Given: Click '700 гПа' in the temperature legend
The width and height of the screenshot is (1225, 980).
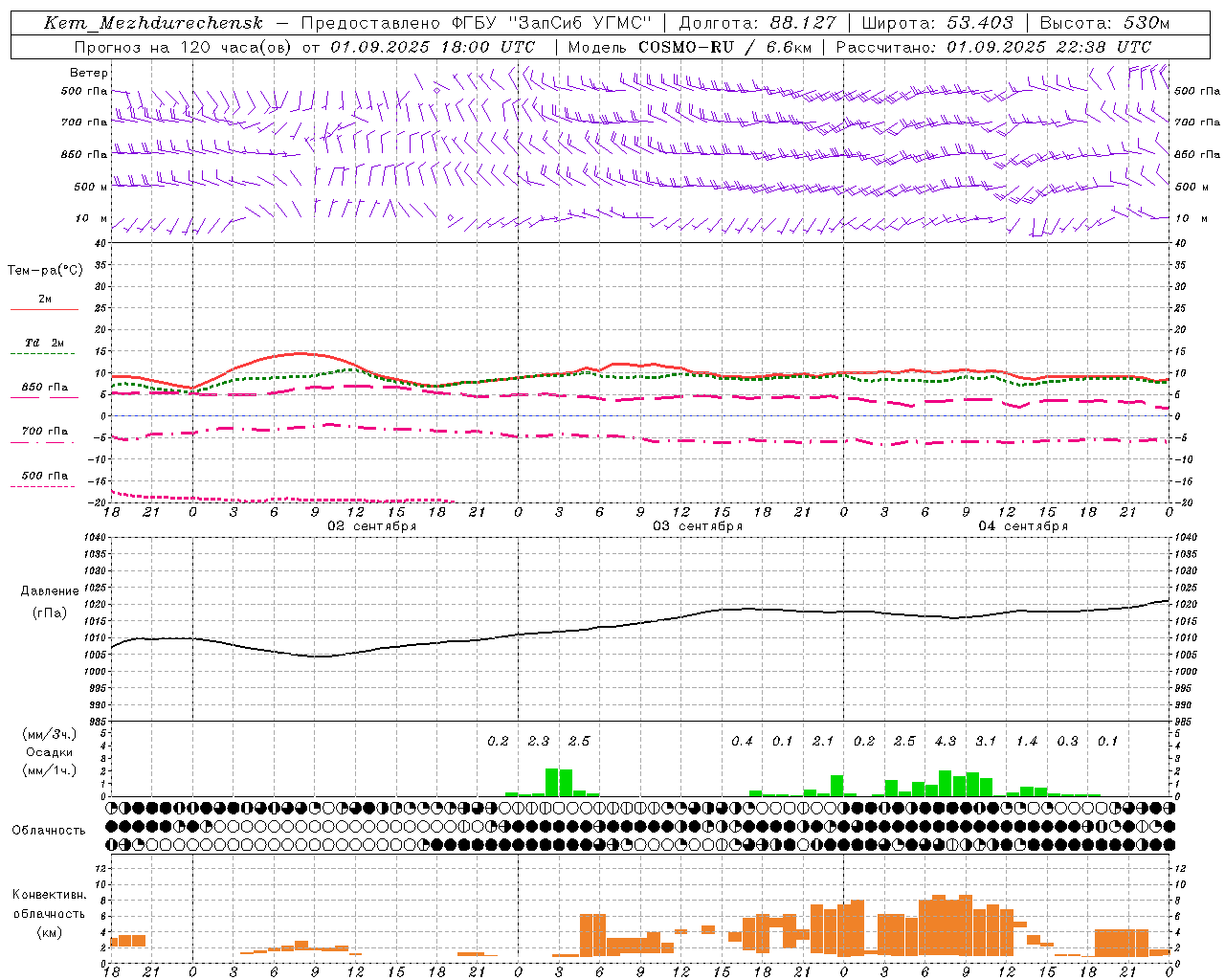Looking at the screenshot, I should [x=45, y=432].
